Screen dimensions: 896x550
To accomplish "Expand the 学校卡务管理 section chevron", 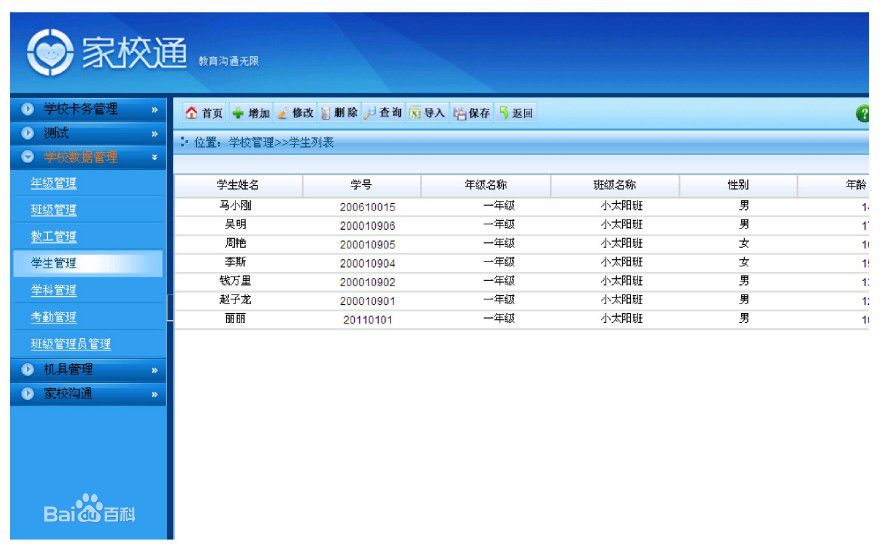I will tap(154, 109).
